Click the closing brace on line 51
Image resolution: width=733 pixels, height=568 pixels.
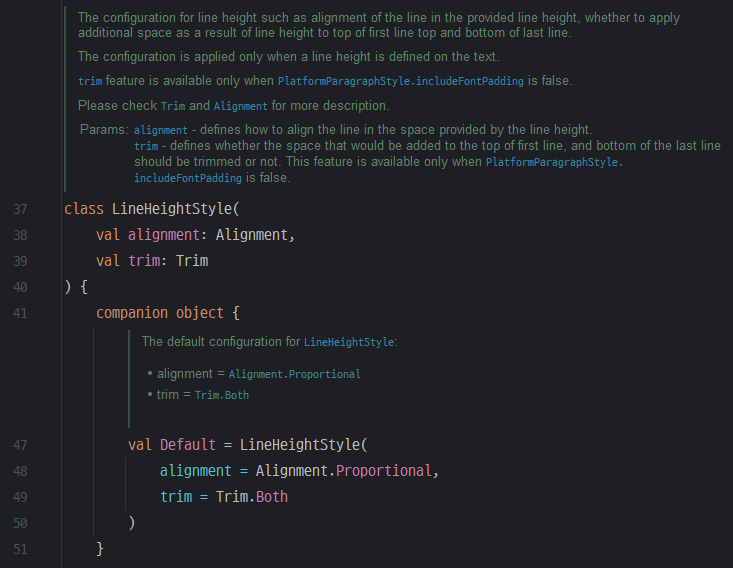pyautogui.click(x=100, y=549)
